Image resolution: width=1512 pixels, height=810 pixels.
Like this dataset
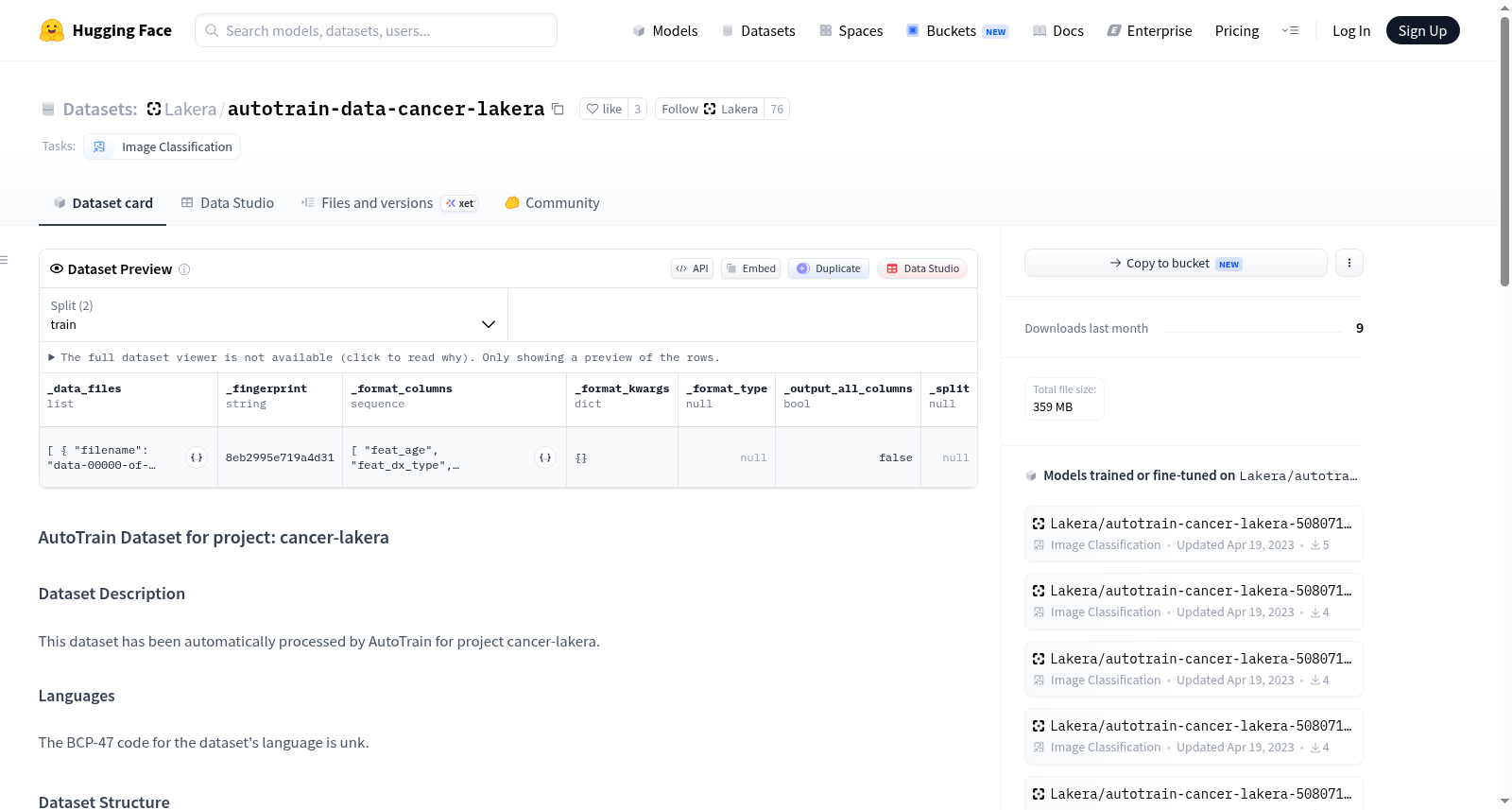[604, 109]
